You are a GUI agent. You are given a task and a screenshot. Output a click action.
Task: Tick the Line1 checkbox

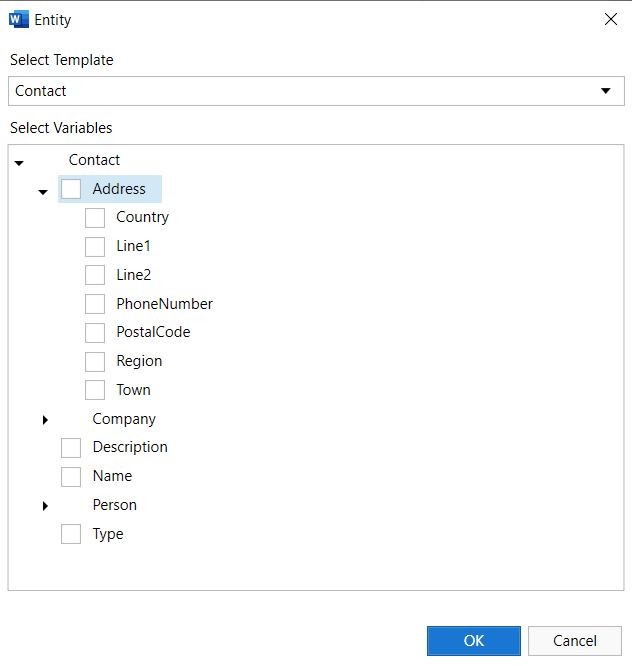(95, 246)
